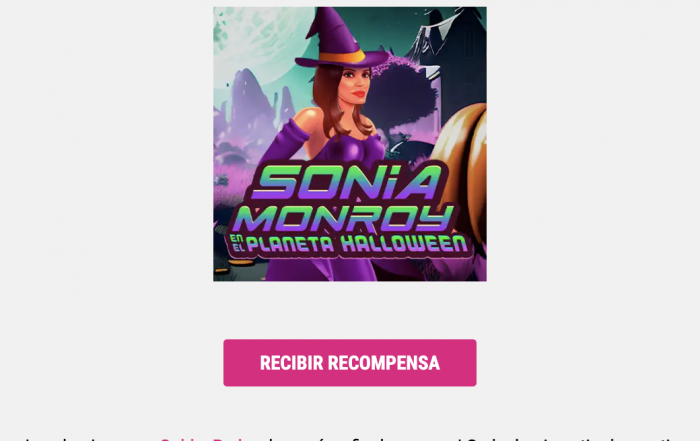Click the small EN EL text in the logo

click(x=238, y=243)
